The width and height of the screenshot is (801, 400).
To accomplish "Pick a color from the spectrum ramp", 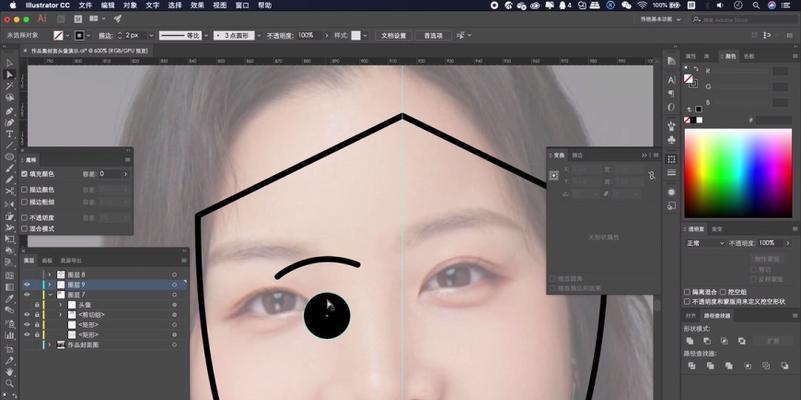I will pyautogui.click(x=738, y=173).
